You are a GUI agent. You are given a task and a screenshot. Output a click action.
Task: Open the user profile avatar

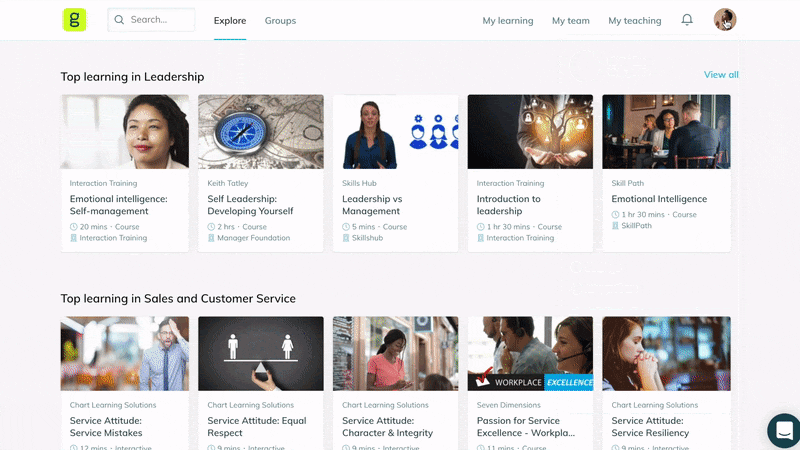(x=724, y=20)
